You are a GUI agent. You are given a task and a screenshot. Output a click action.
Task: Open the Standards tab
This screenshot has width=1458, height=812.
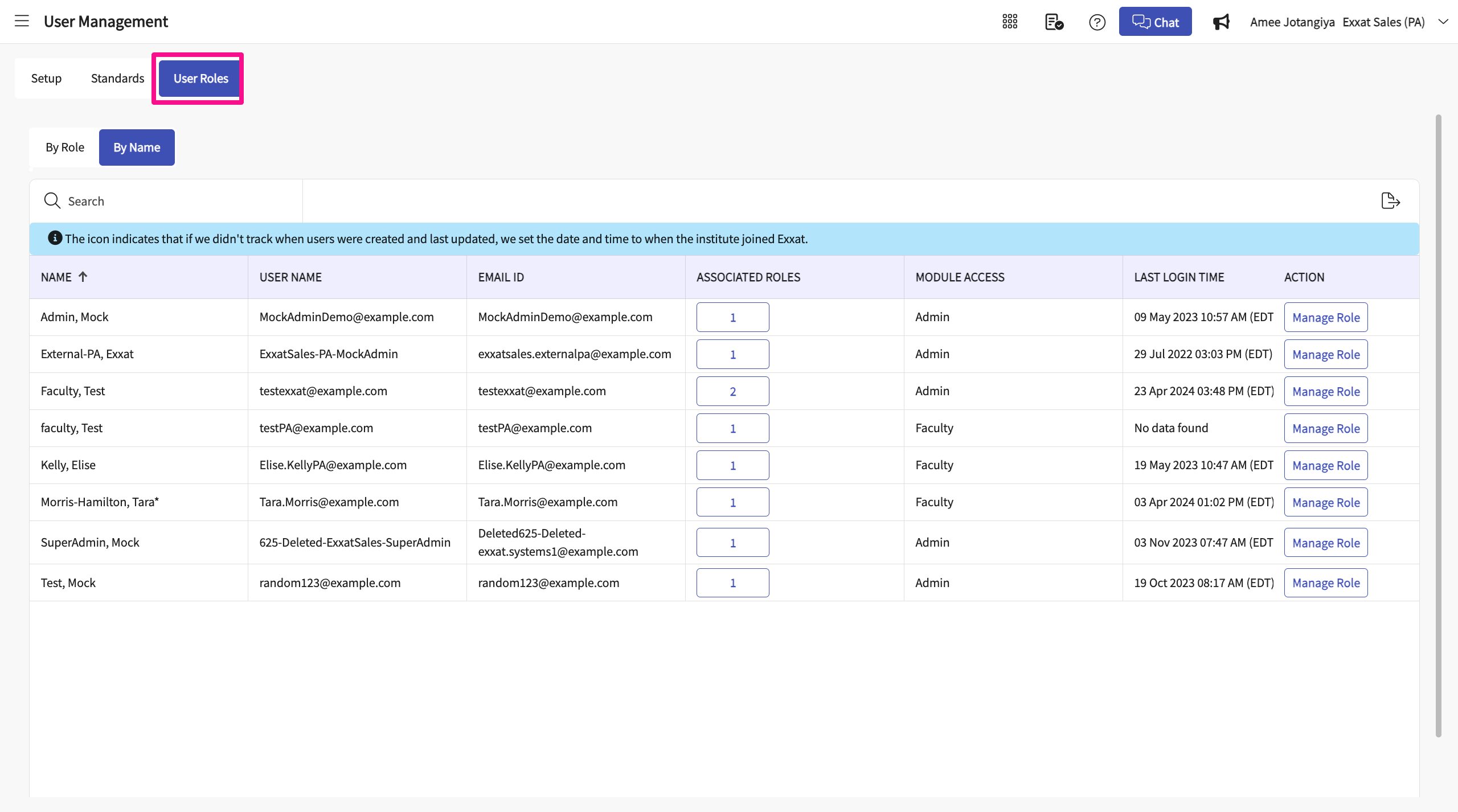(117, 79)
